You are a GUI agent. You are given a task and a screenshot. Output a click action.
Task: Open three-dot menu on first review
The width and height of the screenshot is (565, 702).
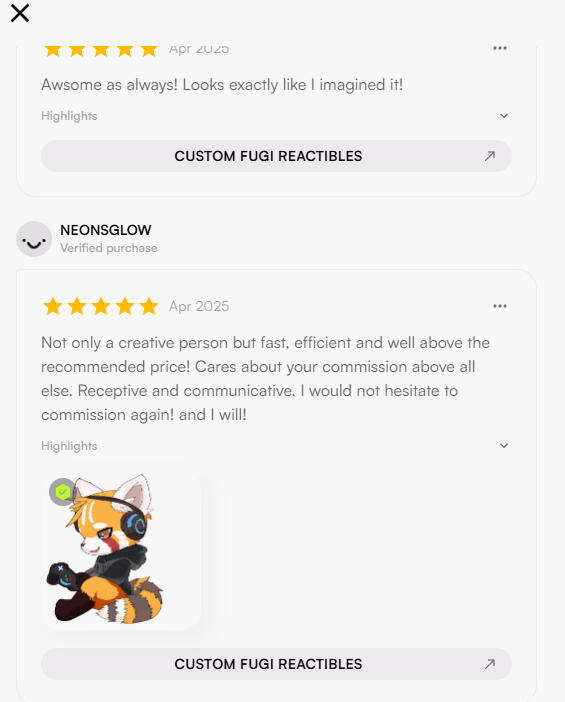pyautogui.click(x=500, y=48)
